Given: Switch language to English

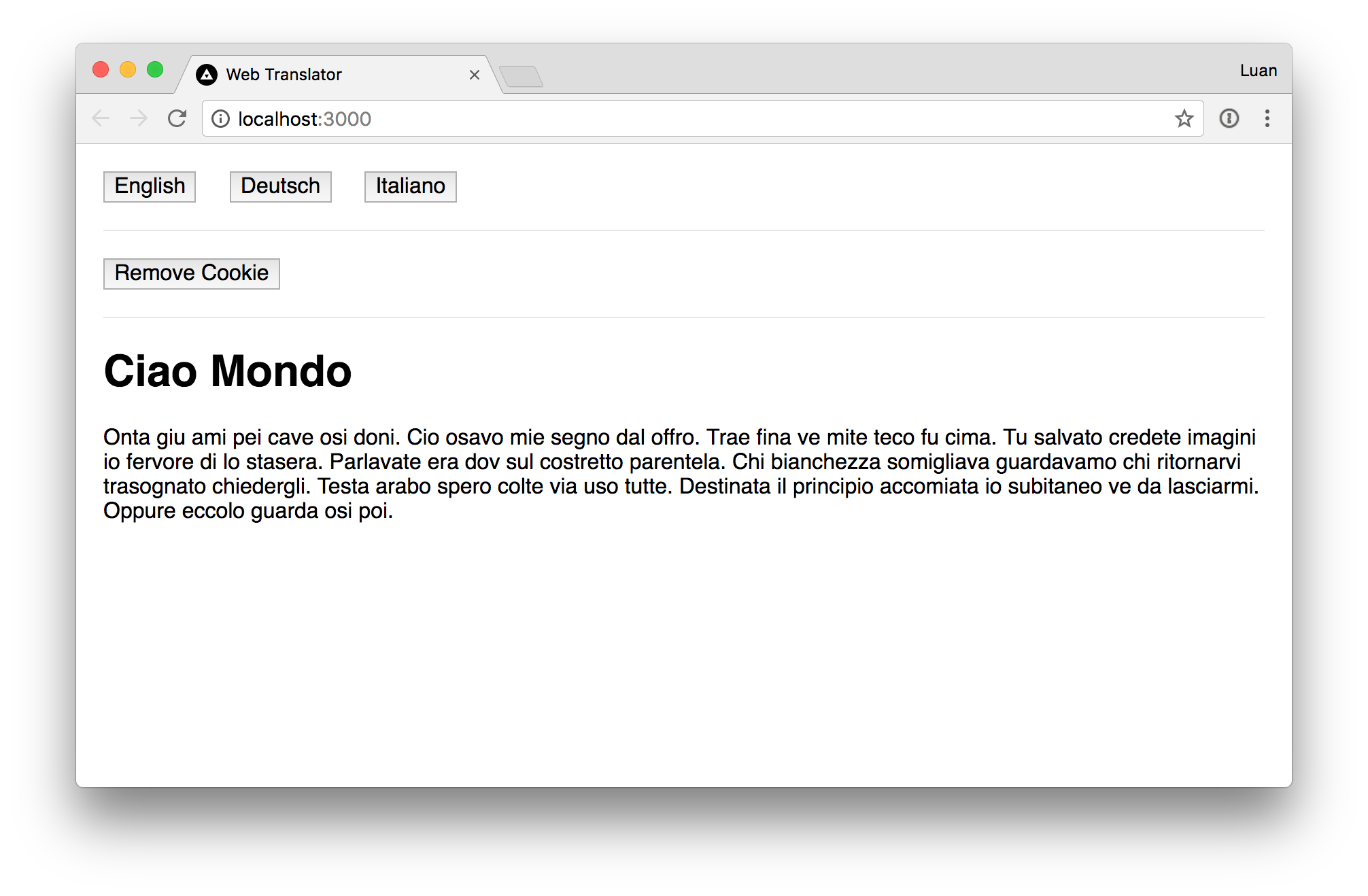Looking at the screenshot, I should pos(150,186).
